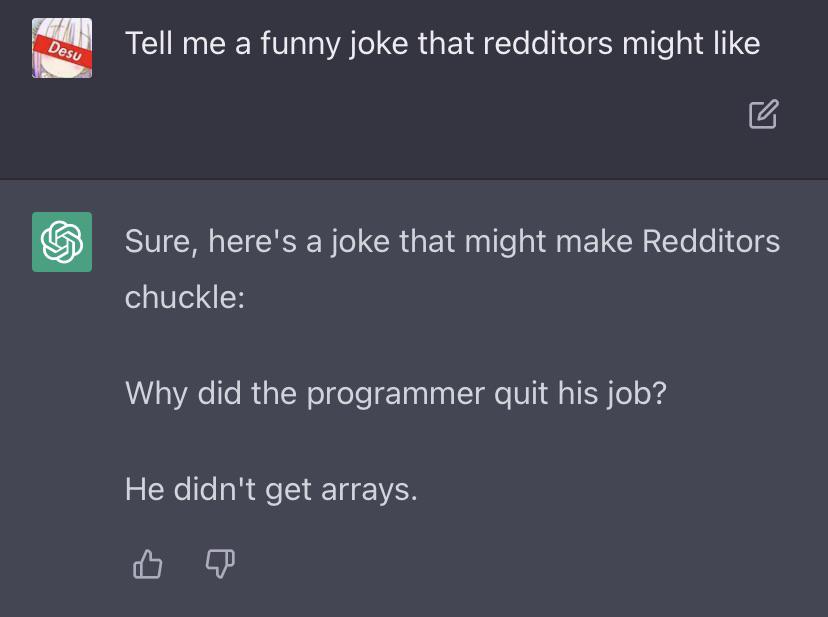Click the capitalized word "Redditors" in the reply
This screenshot has width=828, height=617.
711,241
